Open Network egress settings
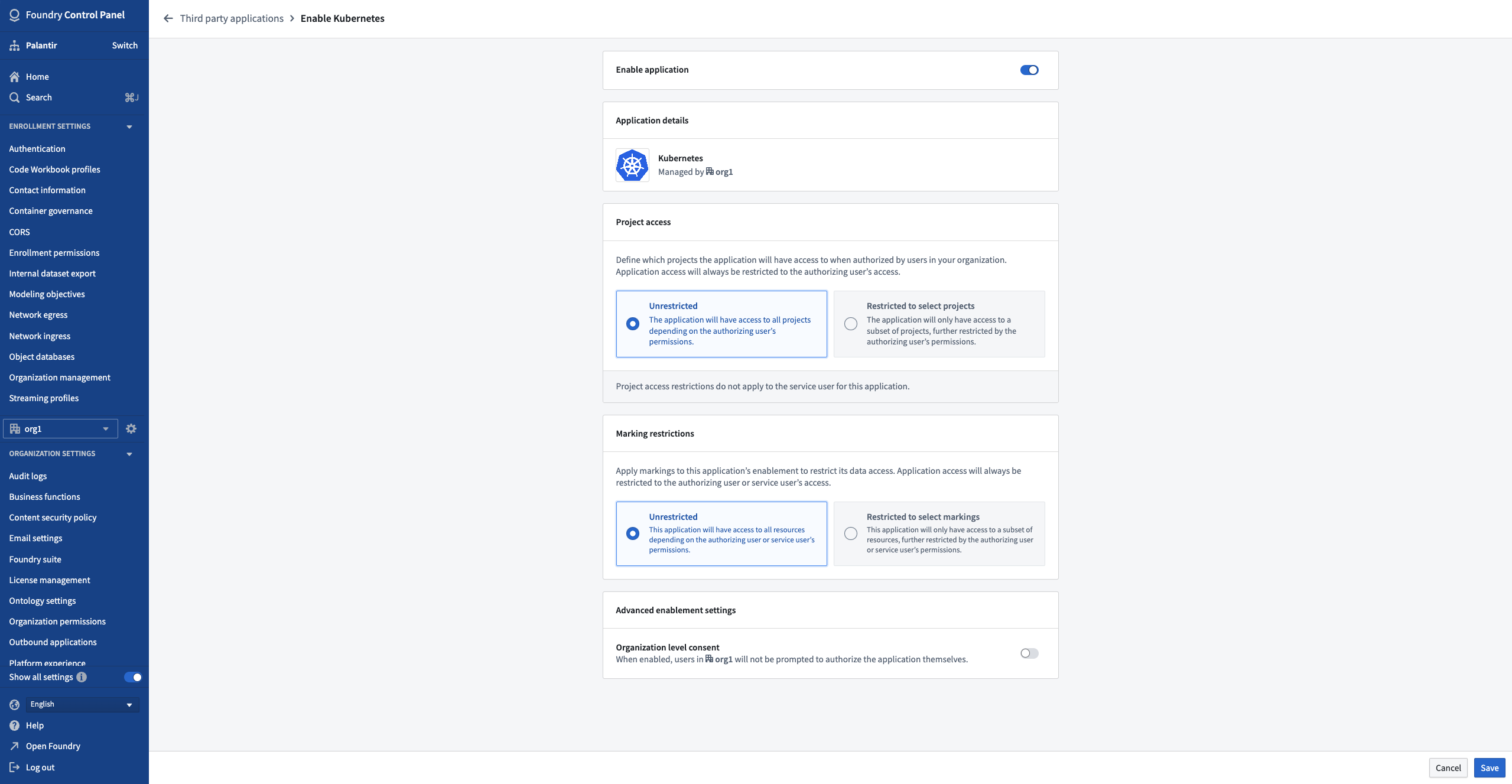1512x784 pixels. click(38, 315)
